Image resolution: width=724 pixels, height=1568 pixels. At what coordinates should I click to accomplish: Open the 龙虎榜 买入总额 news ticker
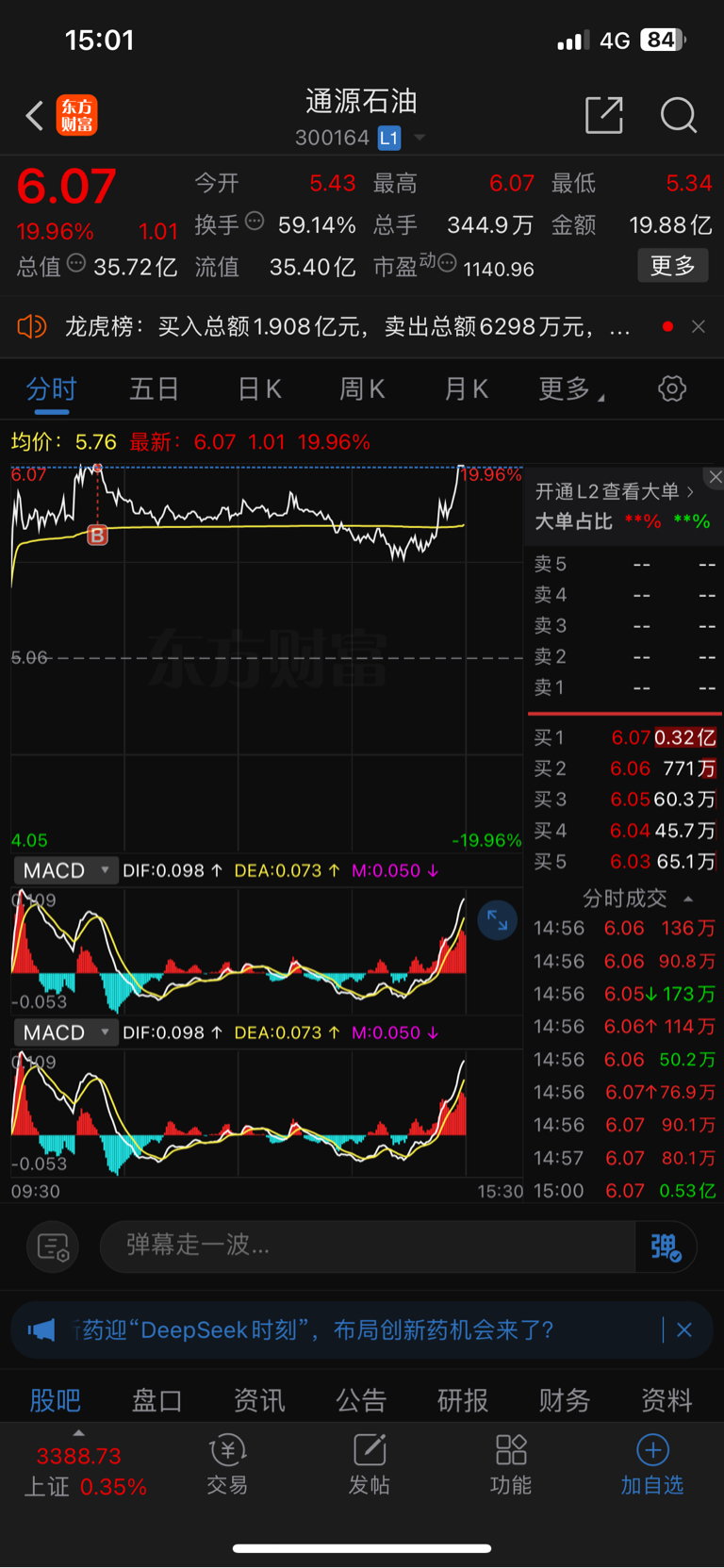(347, 326)
